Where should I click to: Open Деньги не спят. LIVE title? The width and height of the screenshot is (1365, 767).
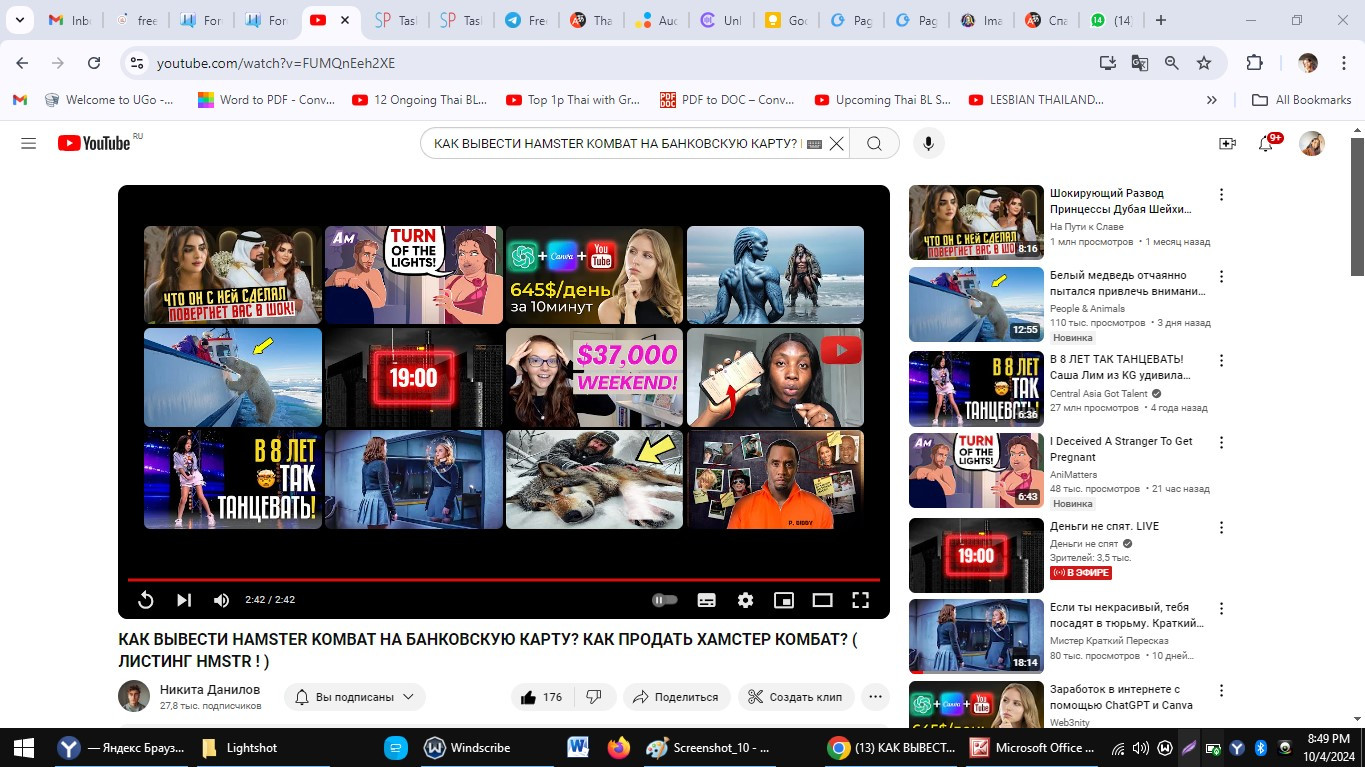1105,526
